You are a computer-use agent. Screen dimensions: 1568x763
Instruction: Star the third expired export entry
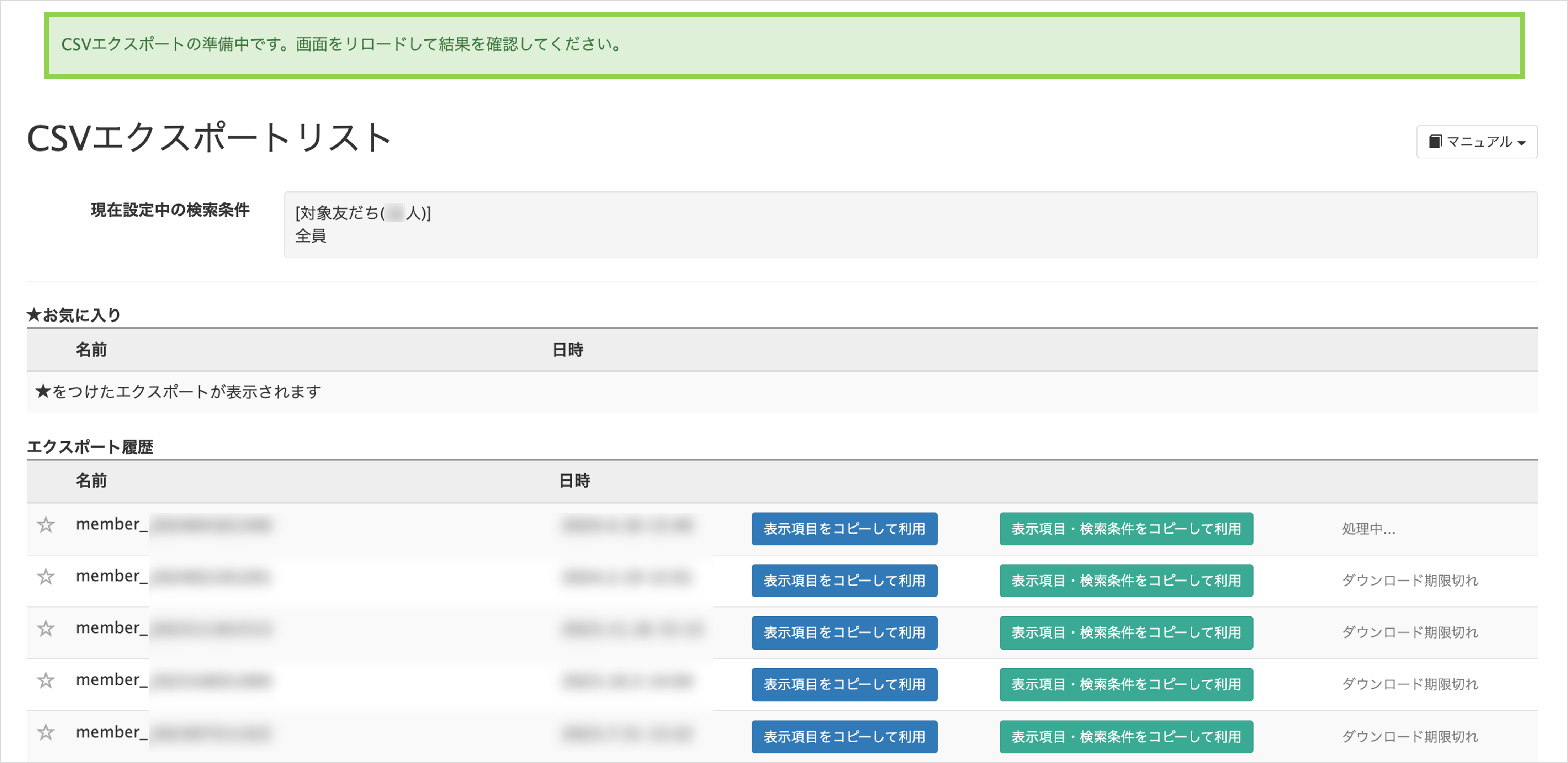(x=46, y=629)
